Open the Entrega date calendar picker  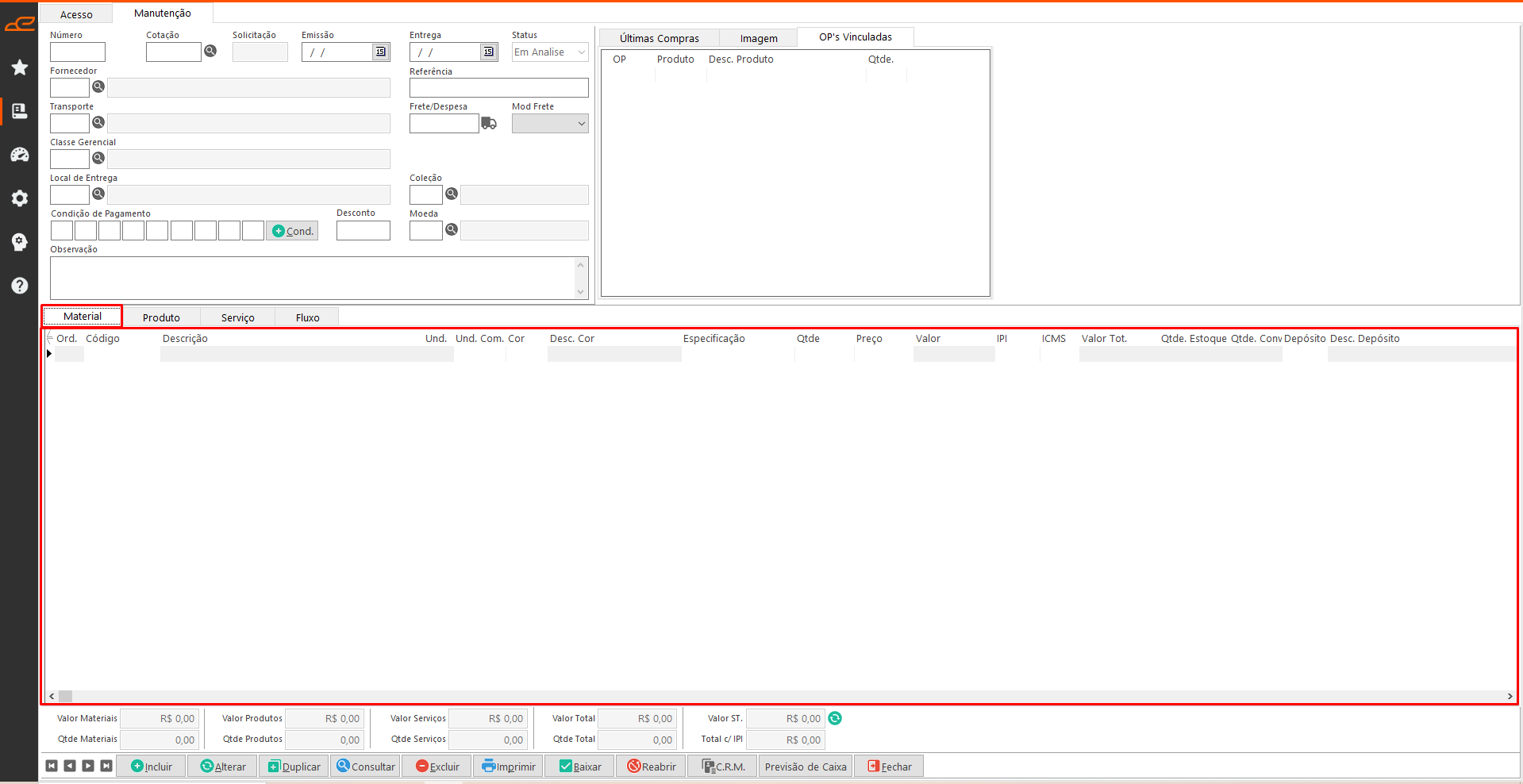489,52
